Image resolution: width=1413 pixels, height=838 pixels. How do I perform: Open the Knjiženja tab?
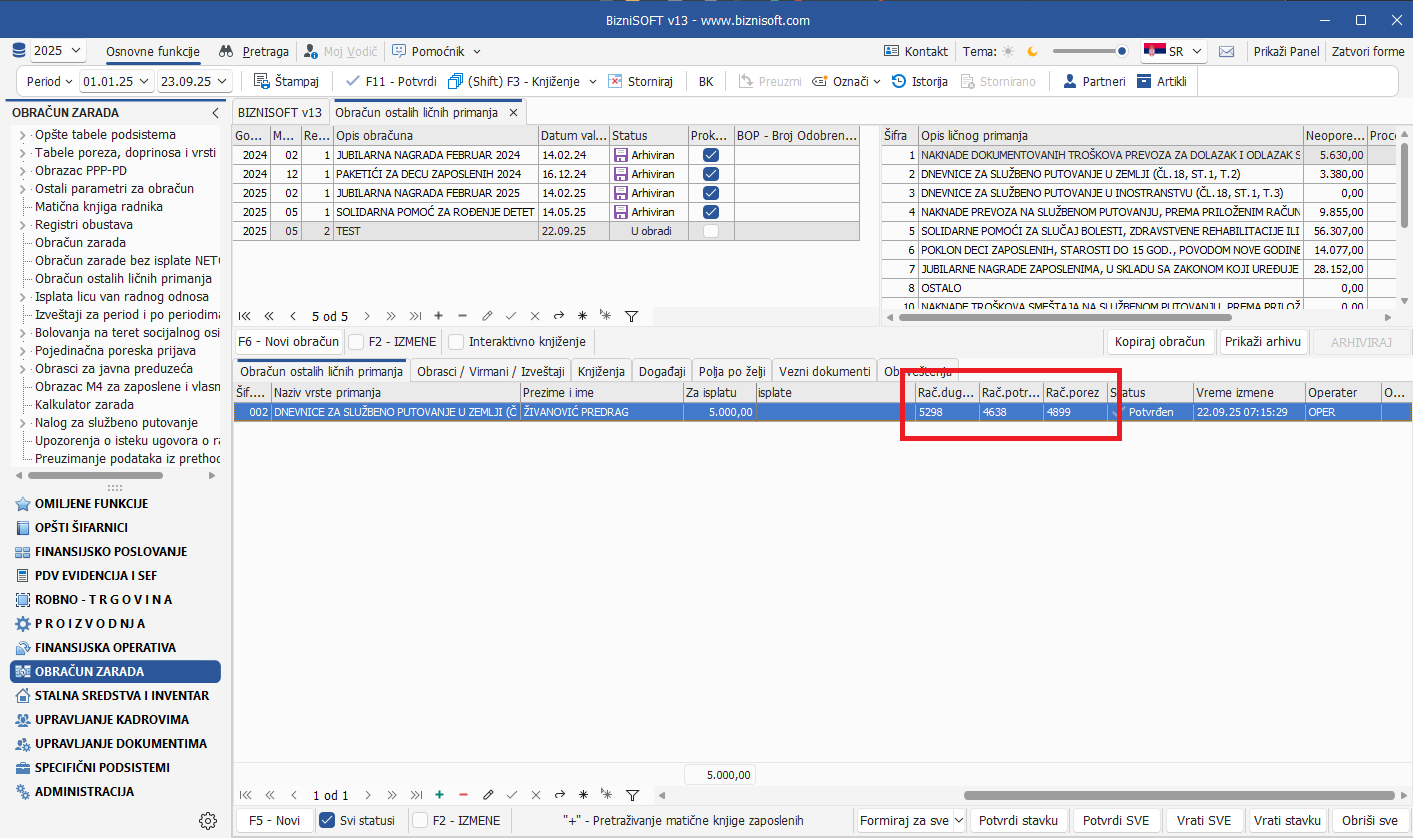click(601, 371)
